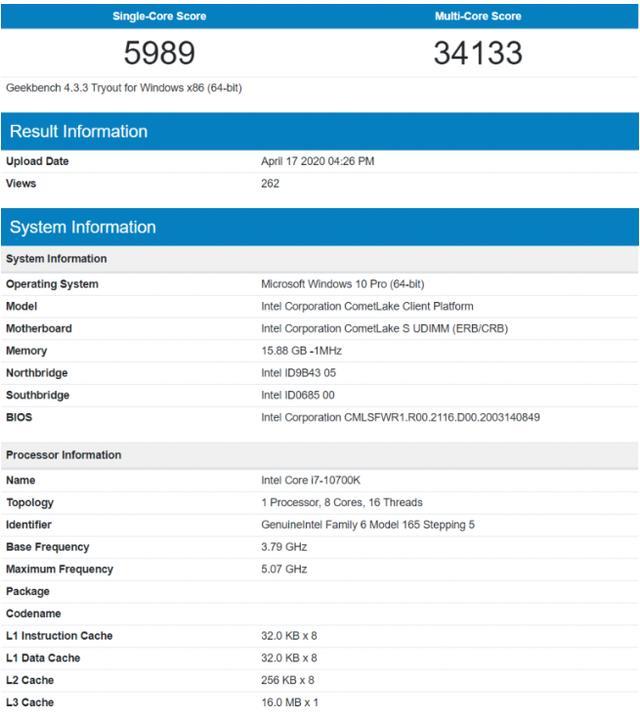Click the Multi-Core Score value 34133

478,53
